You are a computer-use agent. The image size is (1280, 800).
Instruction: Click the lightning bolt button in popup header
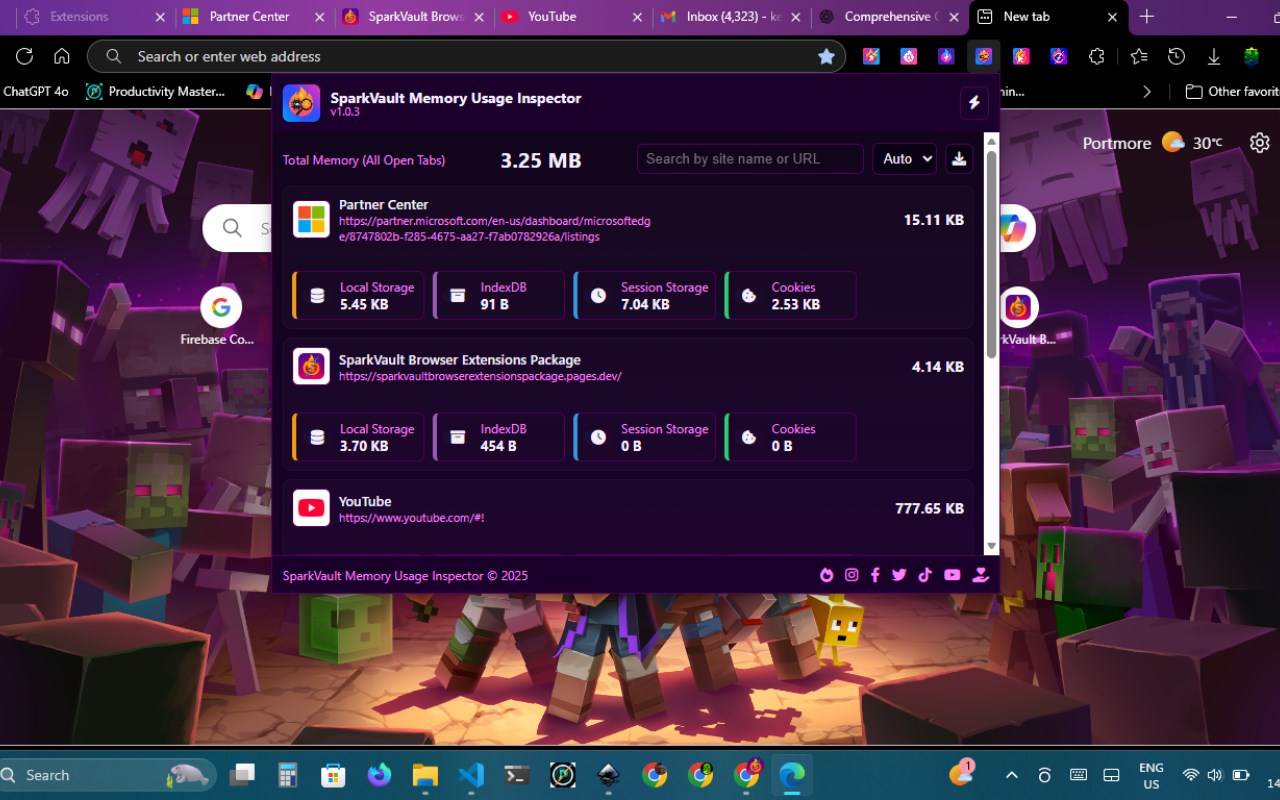coord(974,102)
